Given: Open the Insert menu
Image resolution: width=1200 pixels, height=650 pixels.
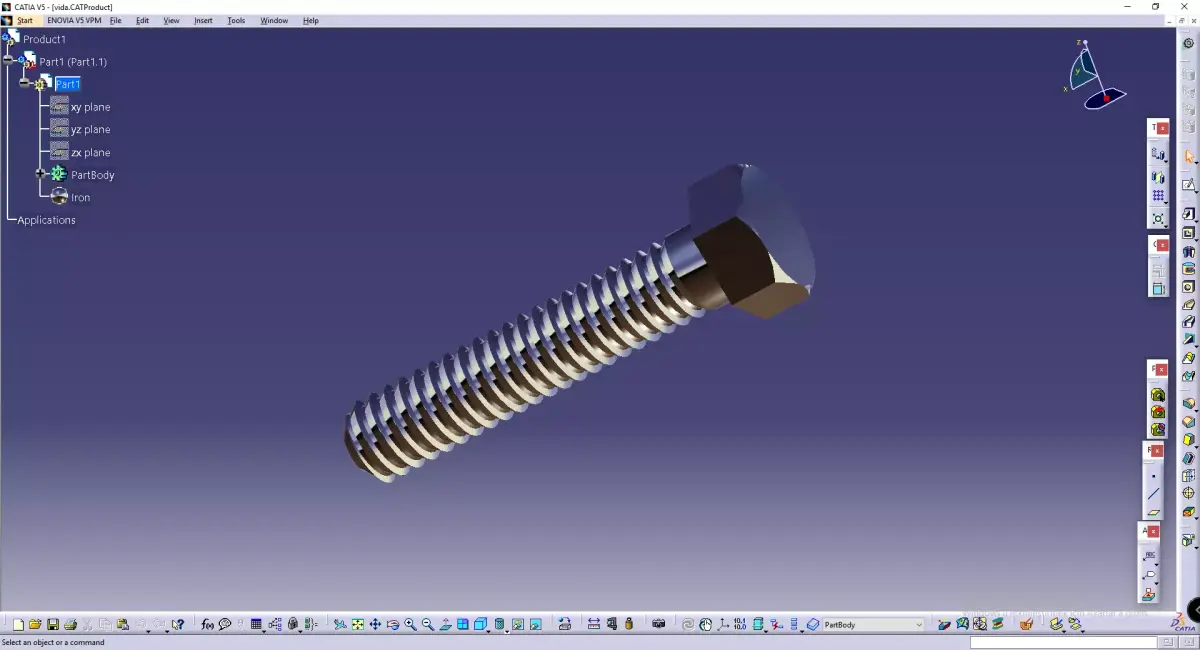Looking at the screenshot, I should [x=203, y=20].
